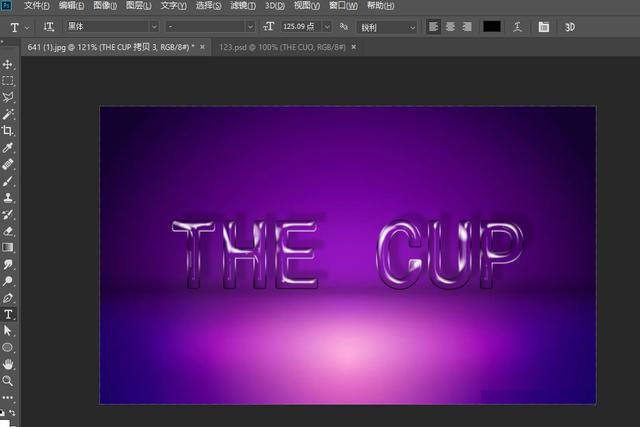
Task: Click the foreground color swatch in toolbar
Action: (4, 423)
